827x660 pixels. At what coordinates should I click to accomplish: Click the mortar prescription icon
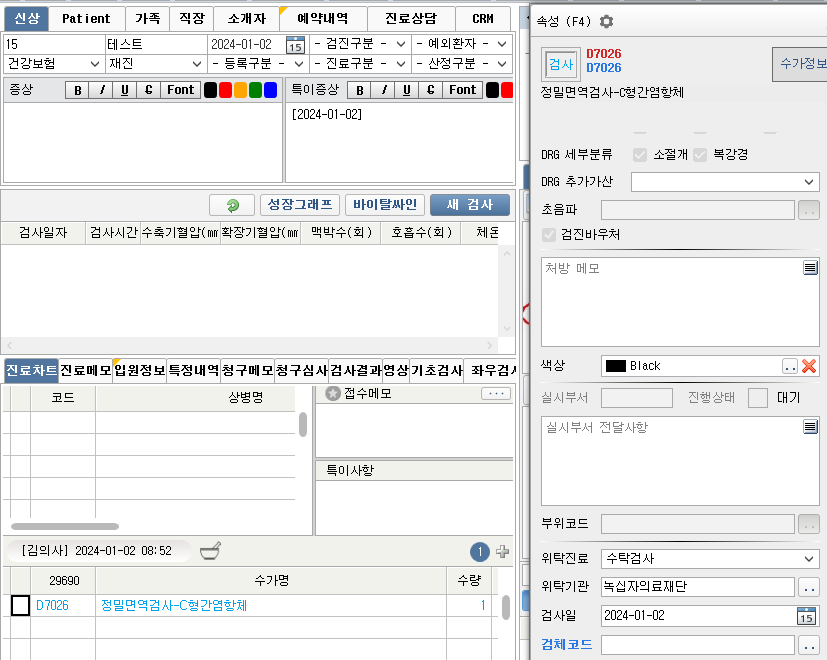210,550
